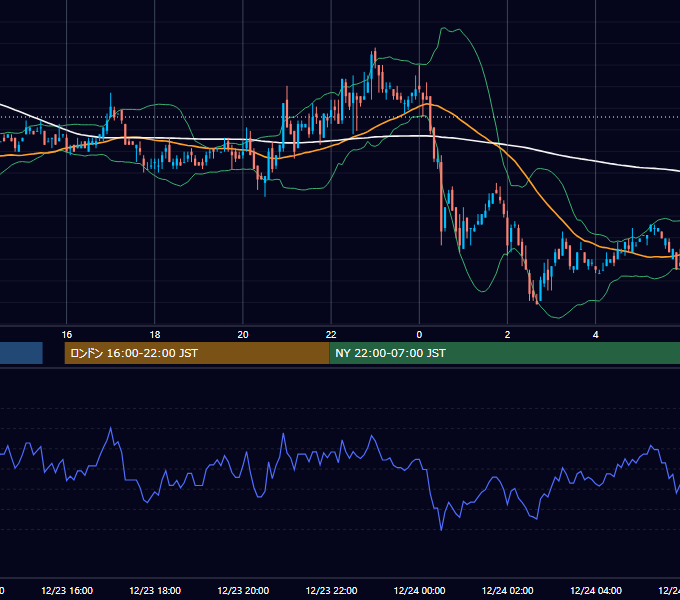This screenshot has height=600, width=680.
Task: Click the 12/23 20:00 date label
Action: (243, 590)
